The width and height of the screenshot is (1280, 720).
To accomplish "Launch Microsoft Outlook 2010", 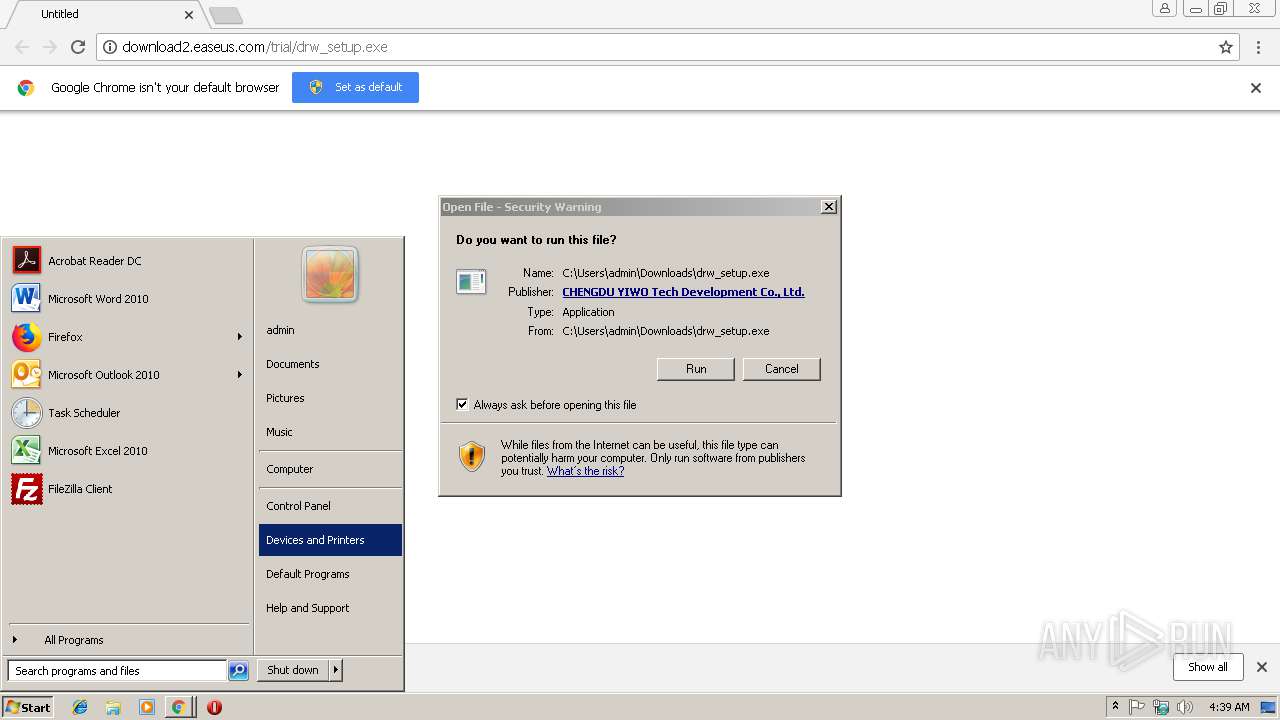I will pos(126,375).
